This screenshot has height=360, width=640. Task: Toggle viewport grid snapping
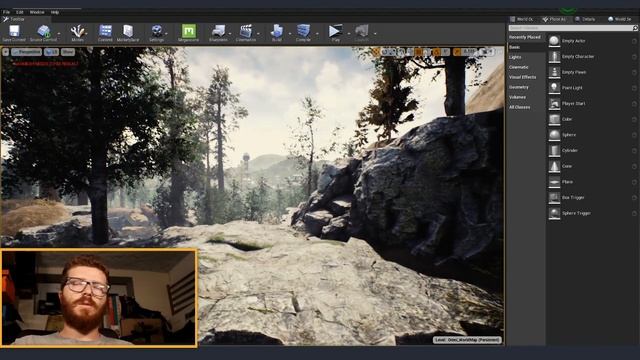pyautogui.click(x=418, y=52)
